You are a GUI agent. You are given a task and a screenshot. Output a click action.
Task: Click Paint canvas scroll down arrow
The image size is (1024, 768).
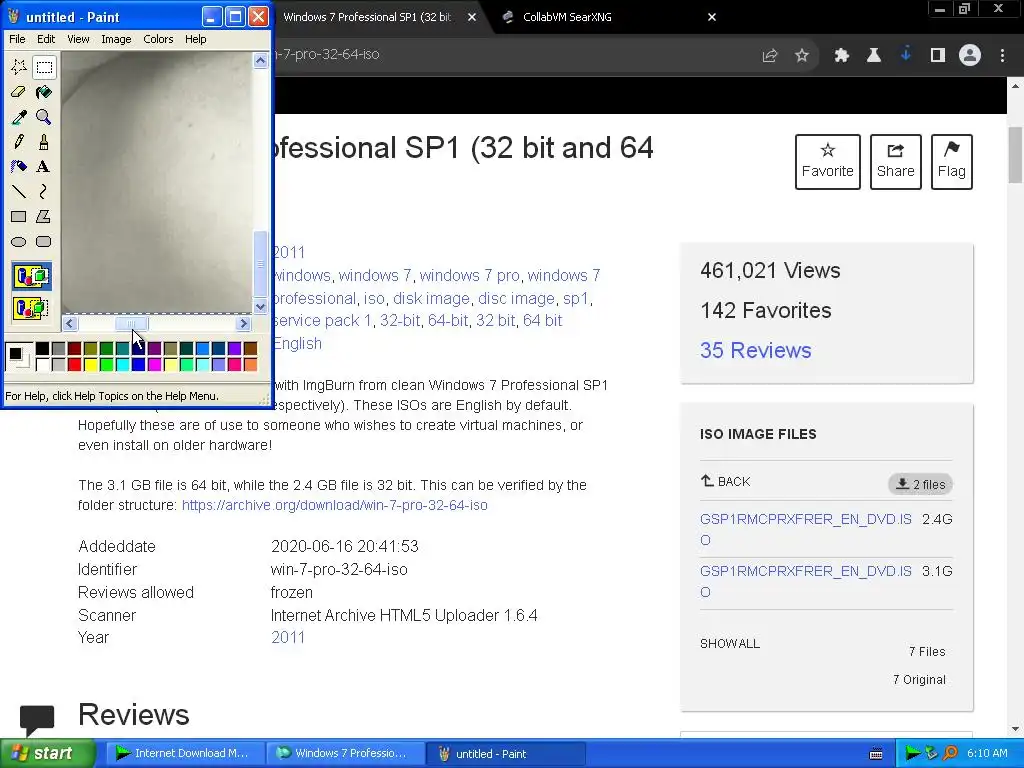[x=261, y=306]
